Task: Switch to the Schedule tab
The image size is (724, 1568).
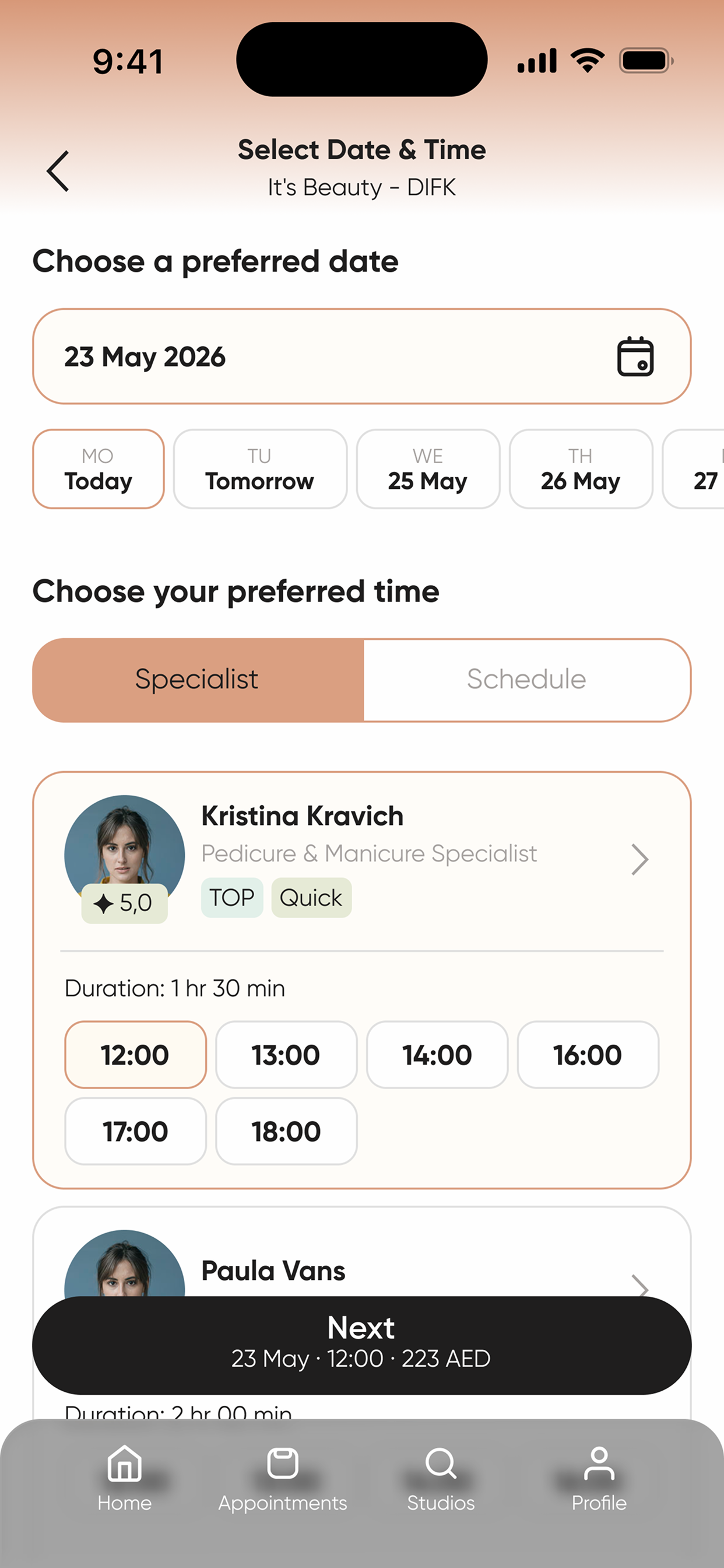Action: pyautogui.click(x=527, y=680)
